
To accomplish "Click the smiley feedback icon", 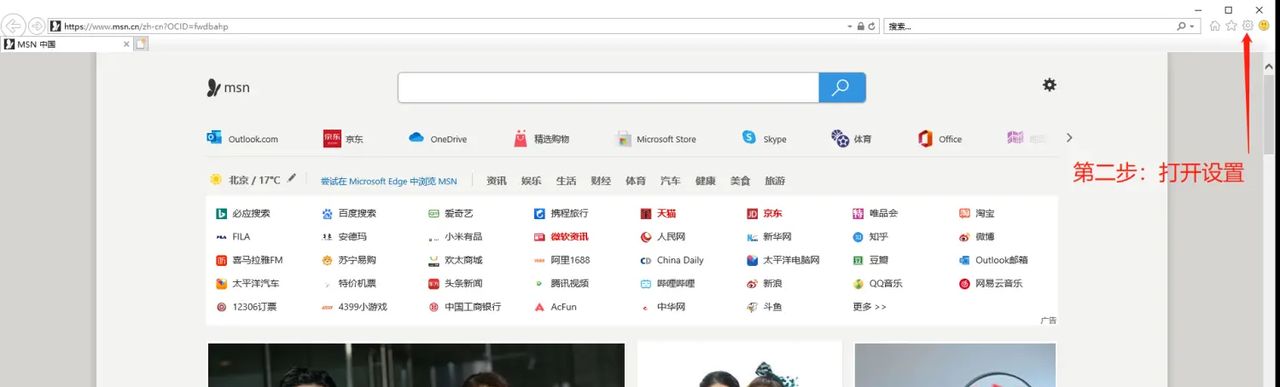I will pyautogui.click(x=1264, y=26).
